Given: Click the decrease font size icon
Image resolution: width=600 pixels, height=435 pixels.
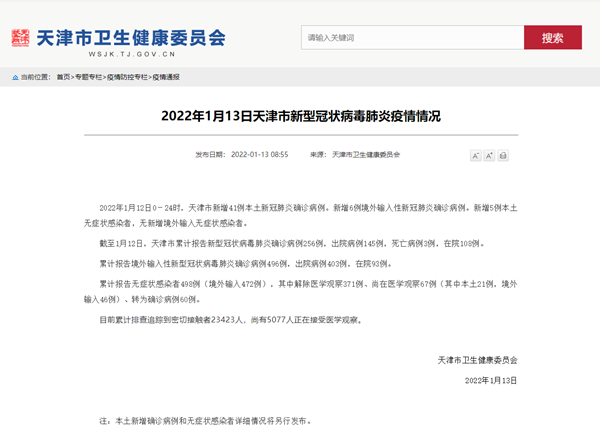Looking at the screenshot, I should (x=476, y=155).
